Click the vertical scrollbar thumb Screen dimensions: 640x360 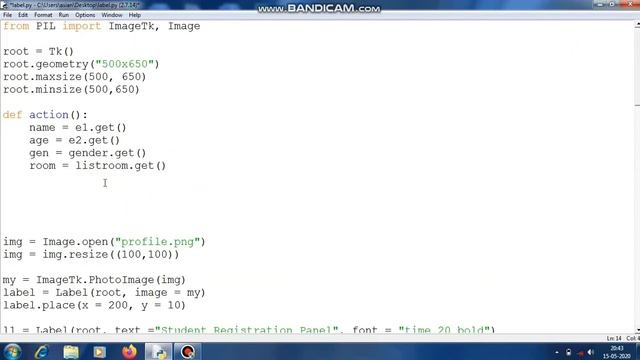coord(637,67)
